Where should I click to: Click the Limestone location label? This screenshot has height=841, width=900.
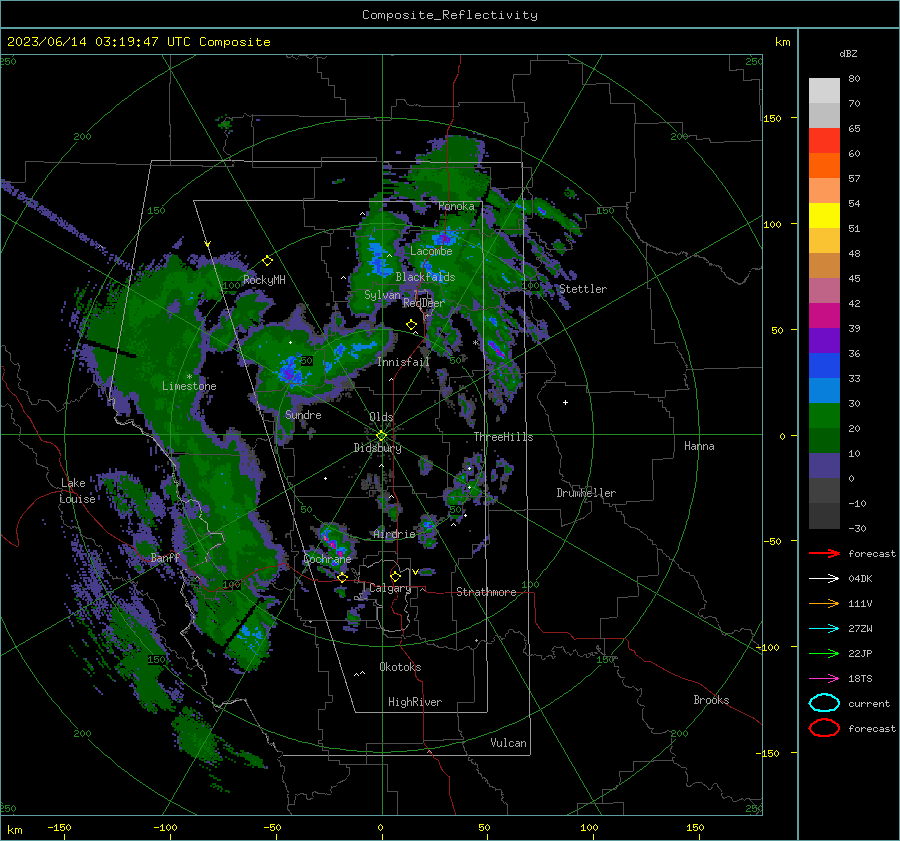coord(189,386)
